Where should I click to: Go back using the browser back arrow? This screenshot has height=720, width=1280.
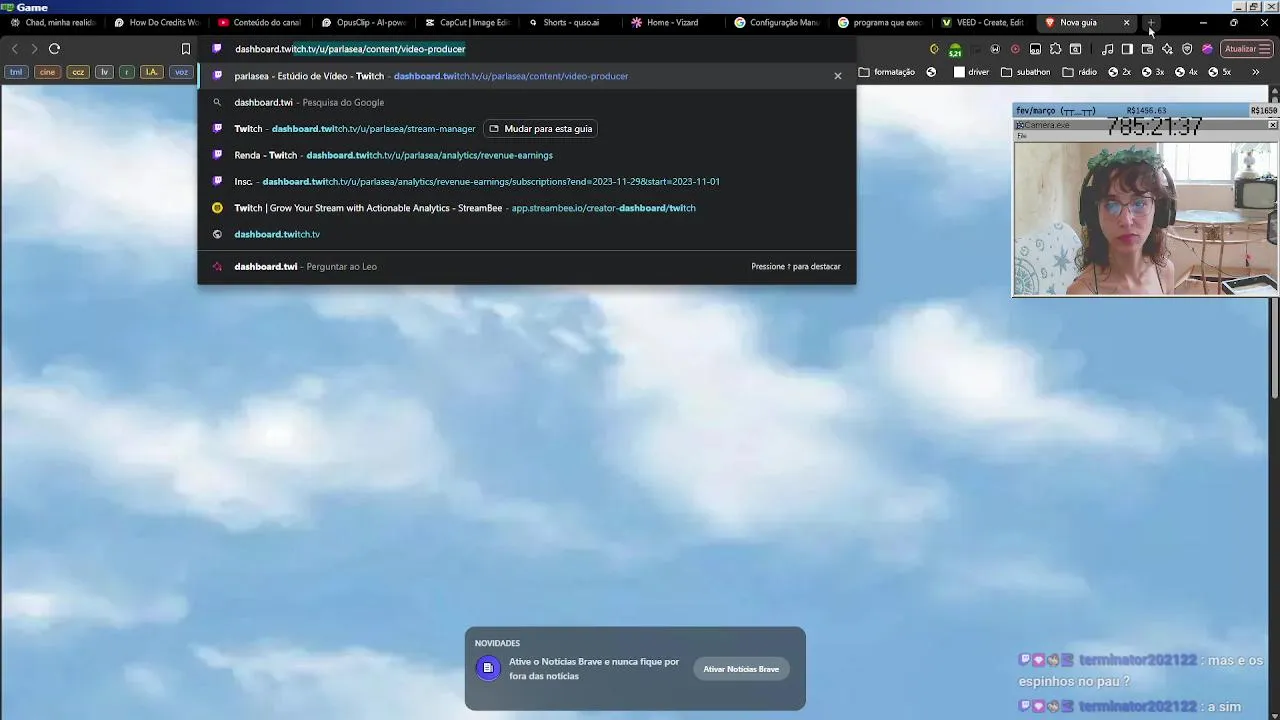[x=14, y=48]
